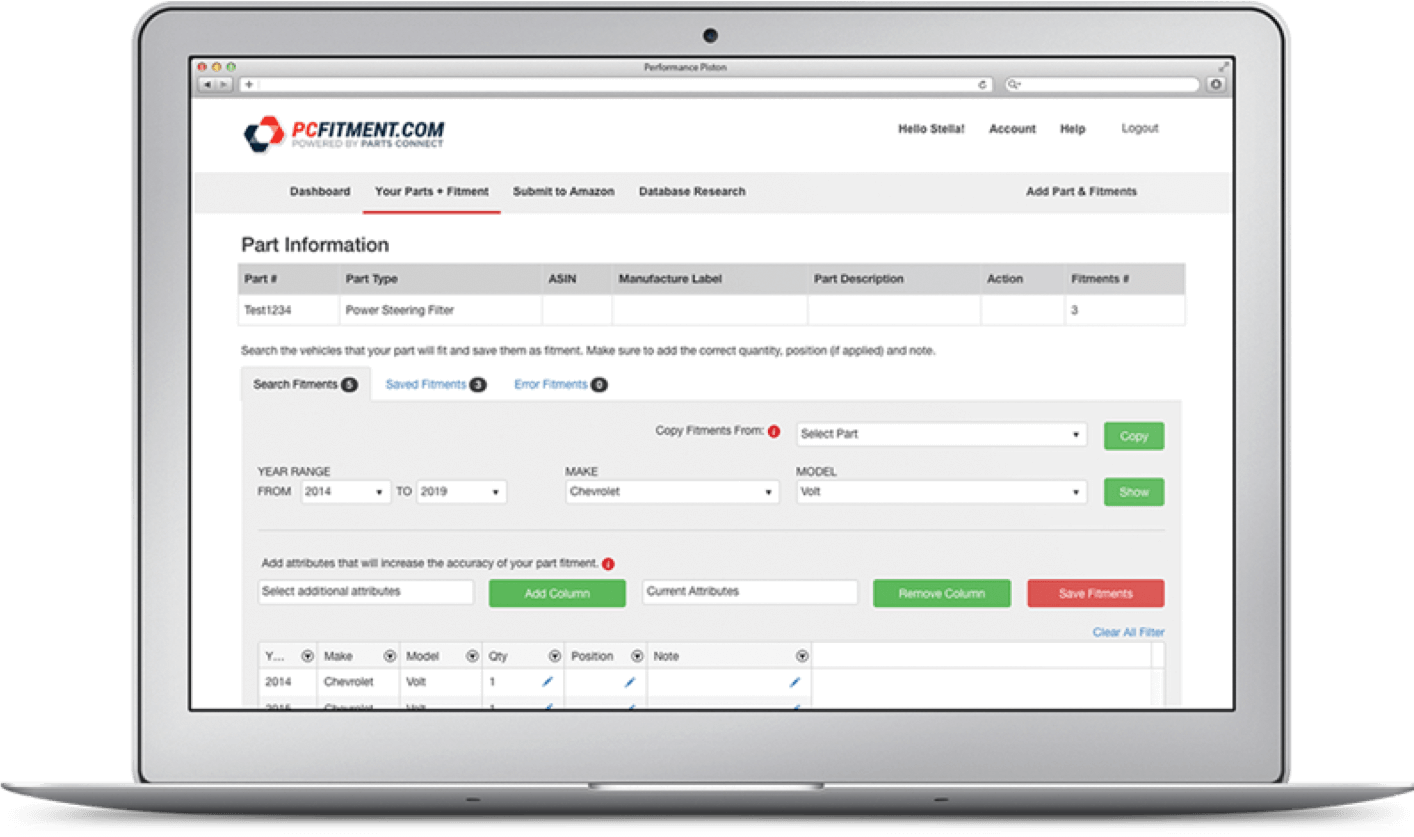Open the Select Part dropdown
The width and height of the screenshot is (1414, 837).
(941, 435)
